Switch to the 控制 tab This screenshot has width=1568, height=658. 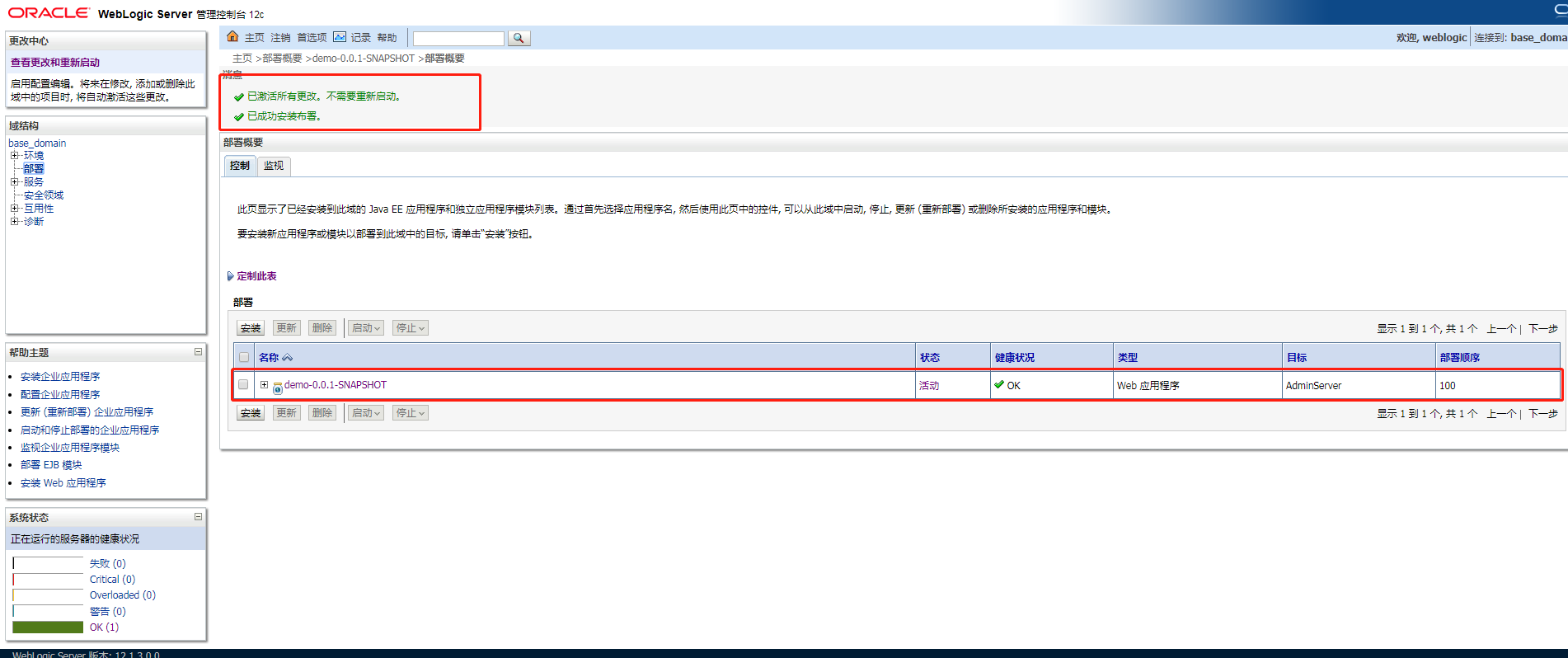click(x=240, y=166)
